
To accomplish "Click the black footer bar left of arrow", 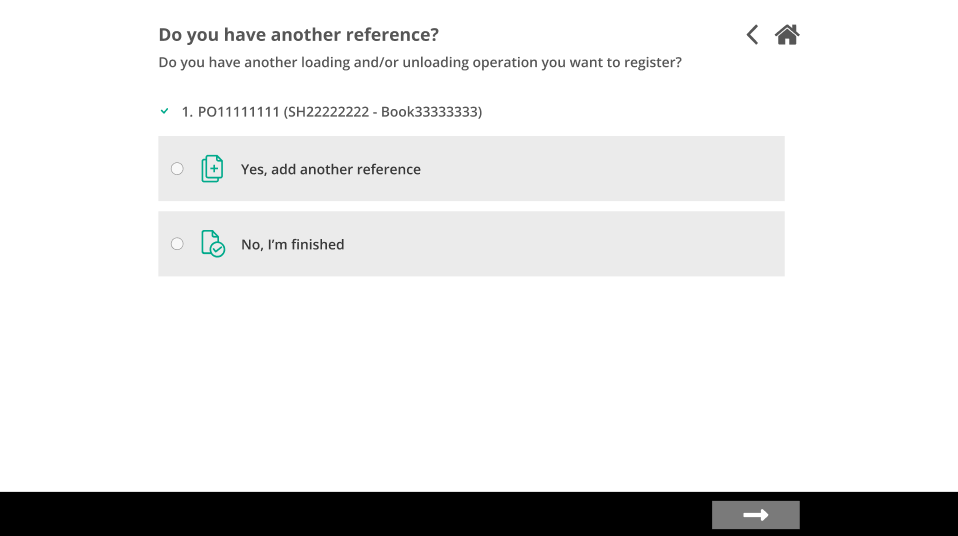I will point(354,514).
